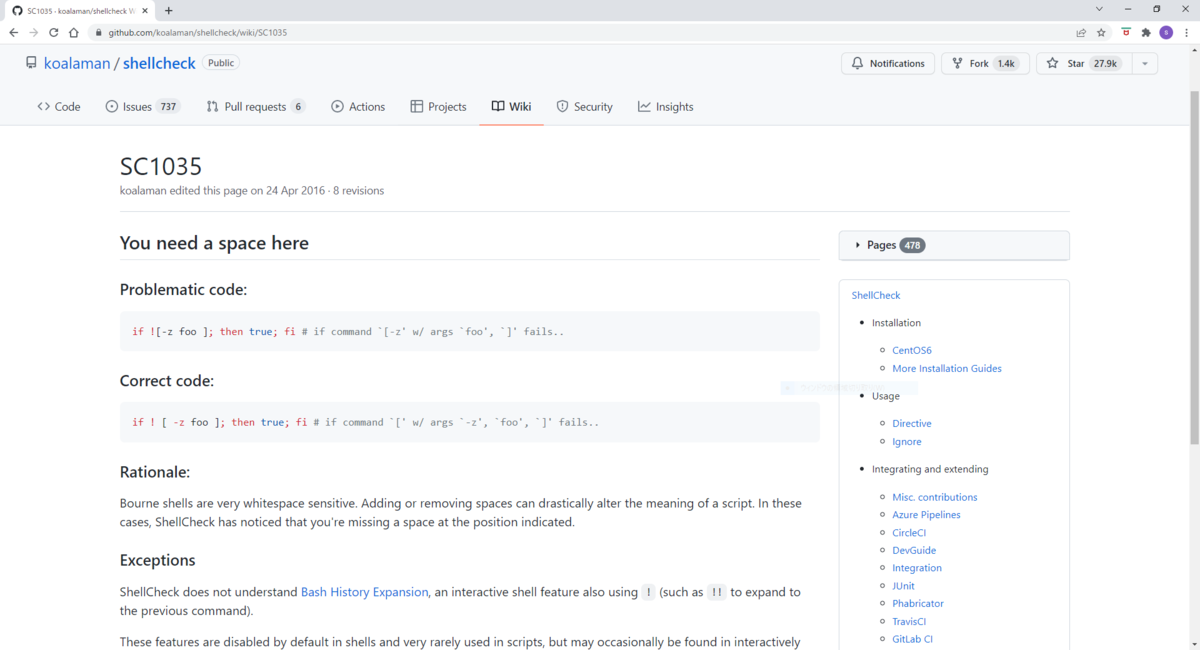Click the red extension icon in toolbar
The image size is (1200, 650).
[x=1126, y=32]
